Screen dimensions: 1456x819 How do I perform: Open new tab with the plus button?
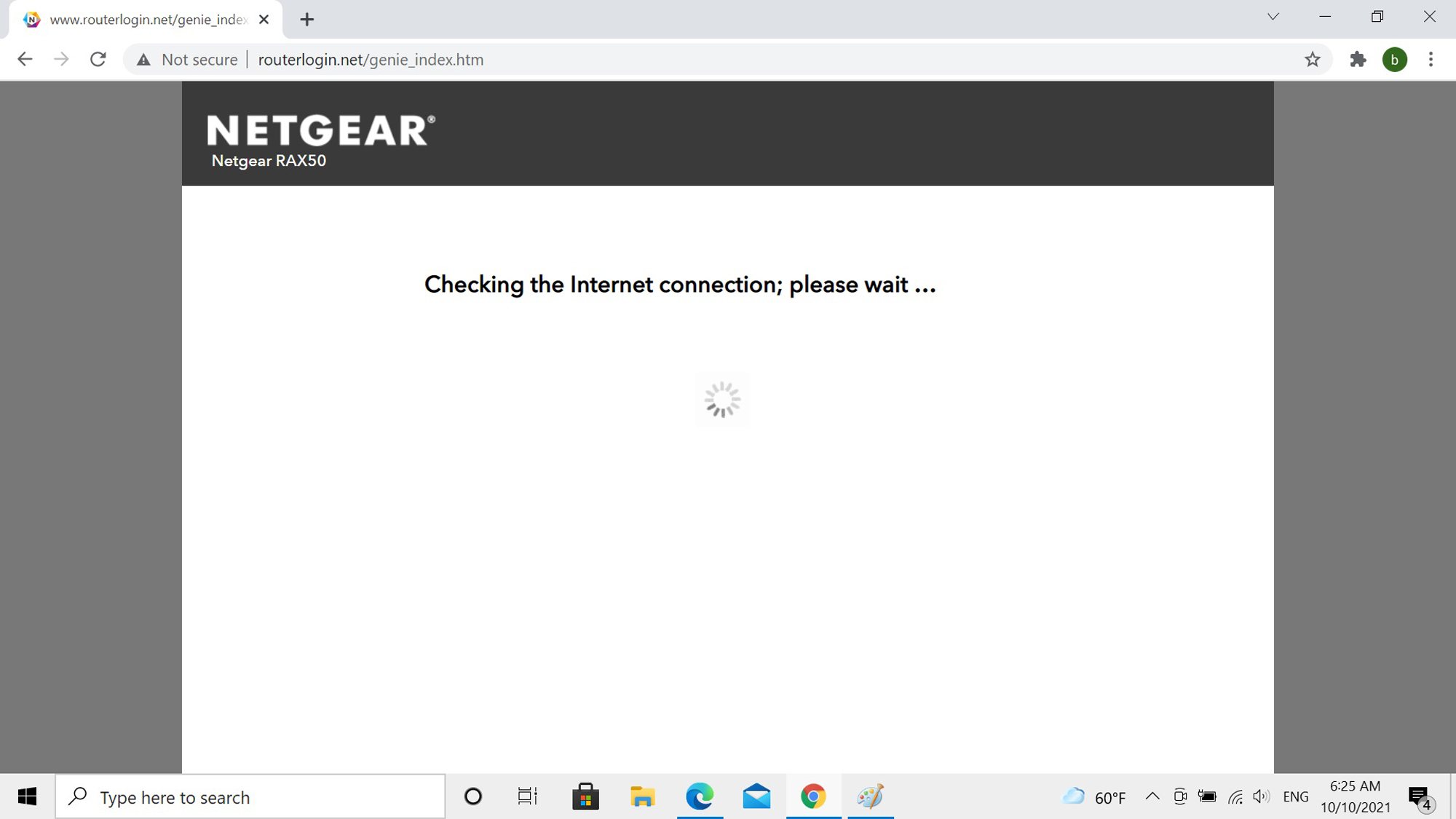click(307, 18)
